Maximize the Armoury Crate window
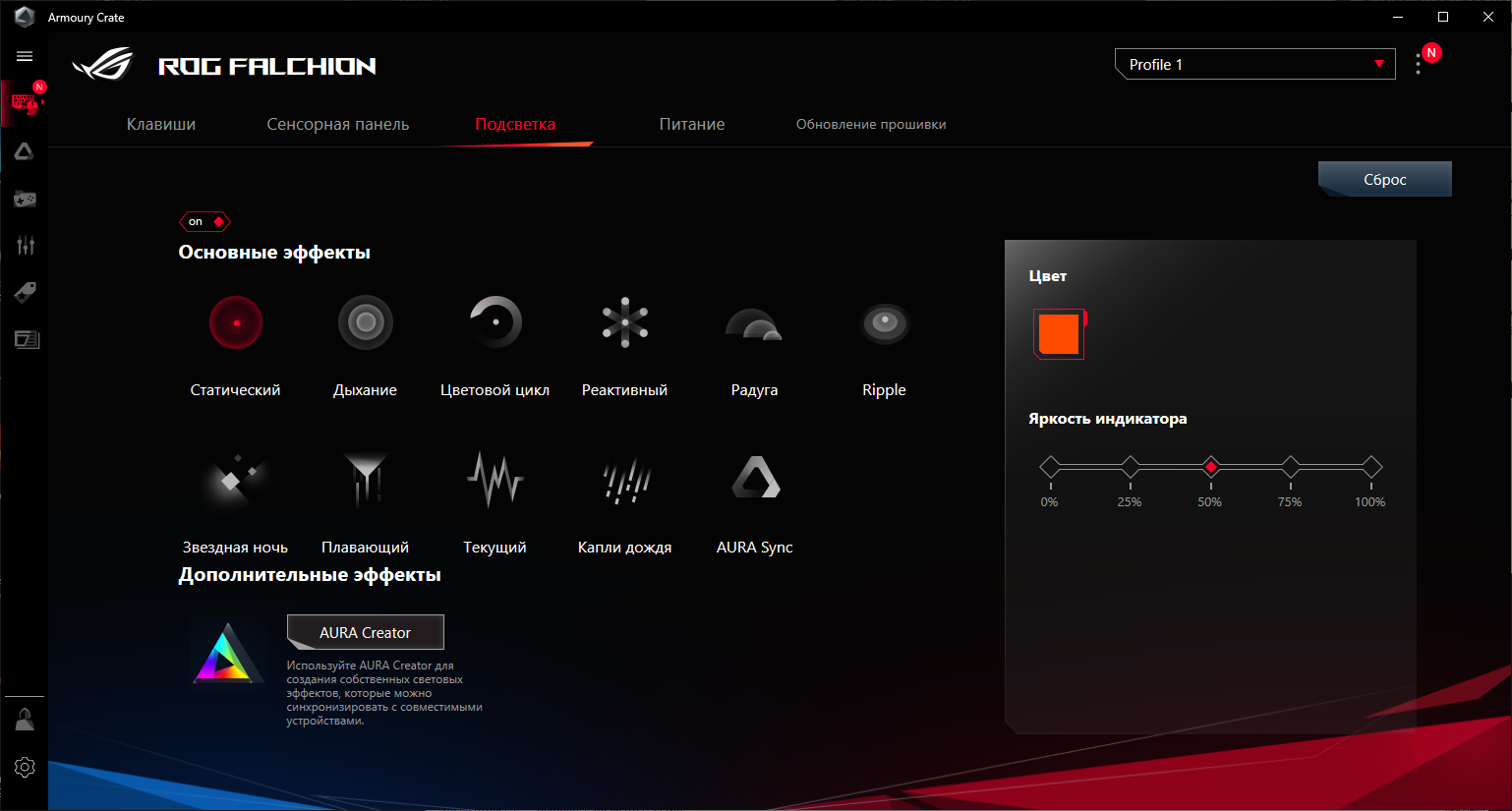 pos(1443,17)
